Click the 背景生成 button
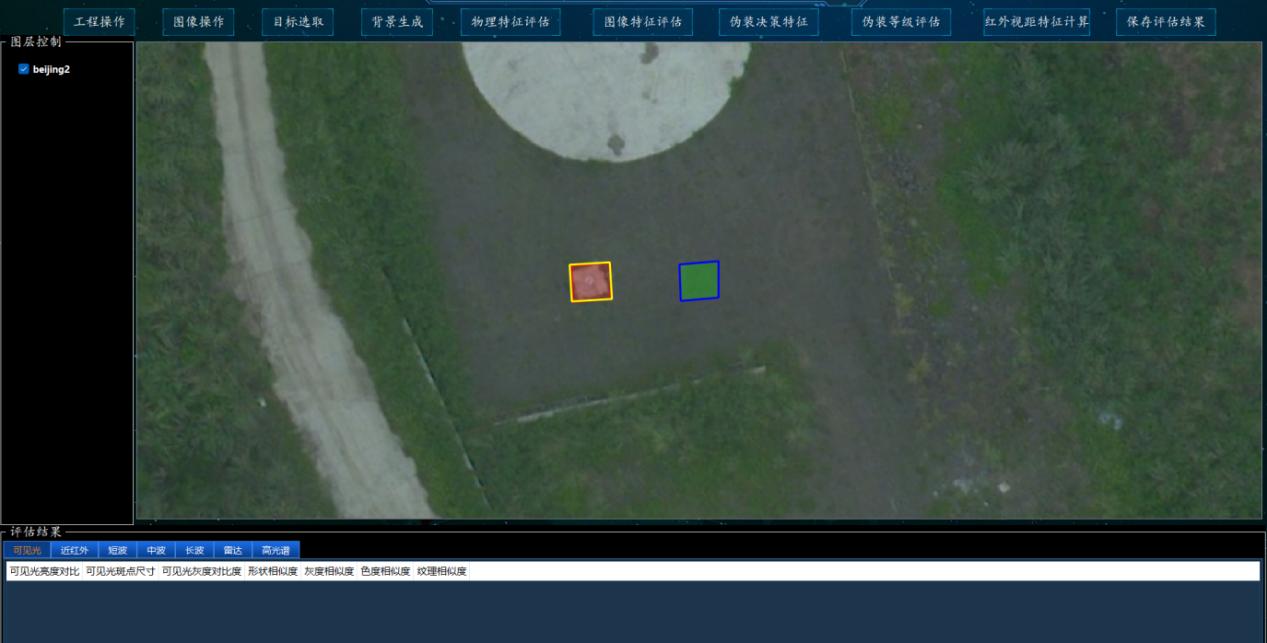 (x=397, y=22)
